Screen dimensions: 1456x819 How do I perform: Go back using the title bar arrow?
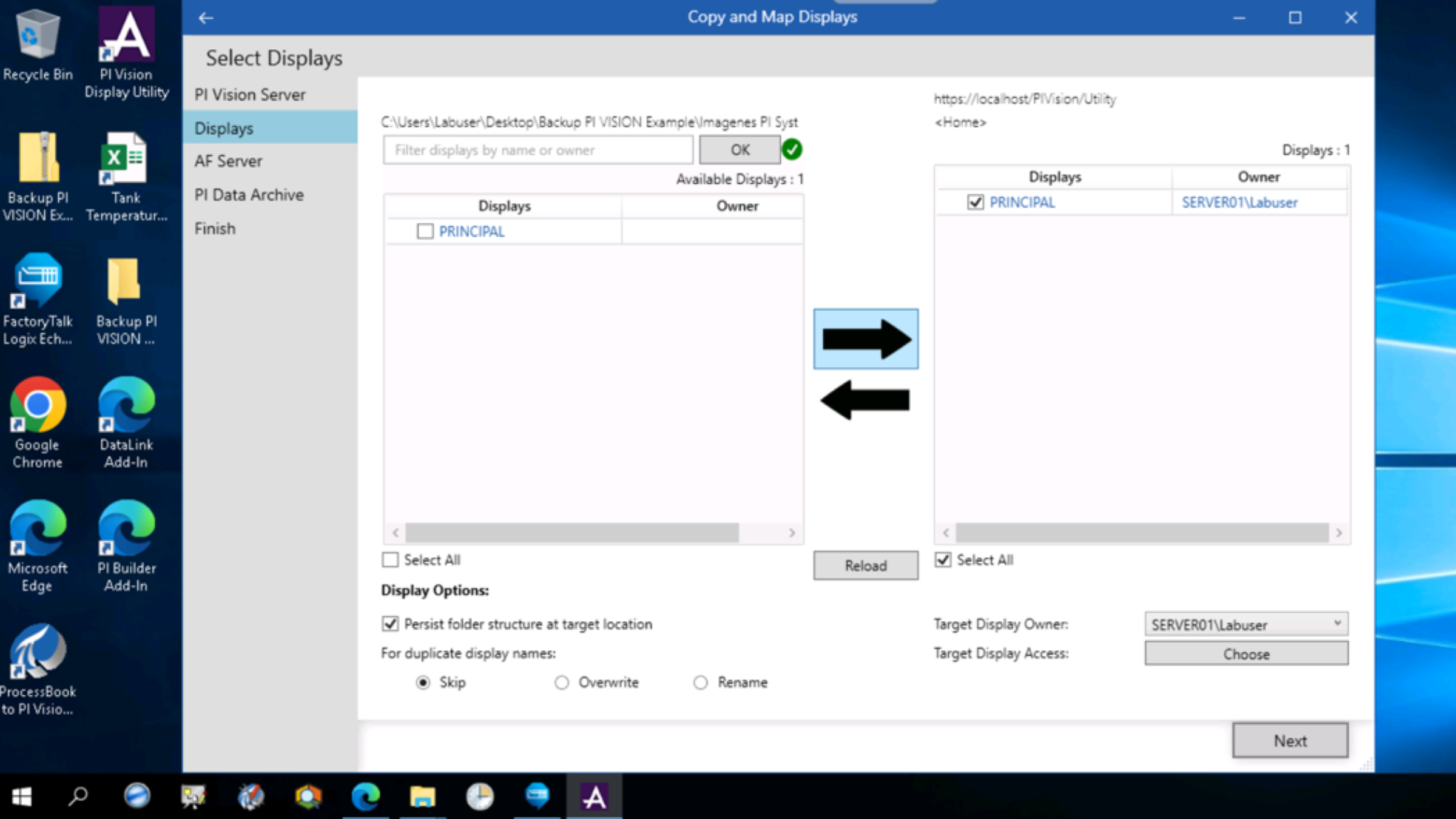point(206,18)
